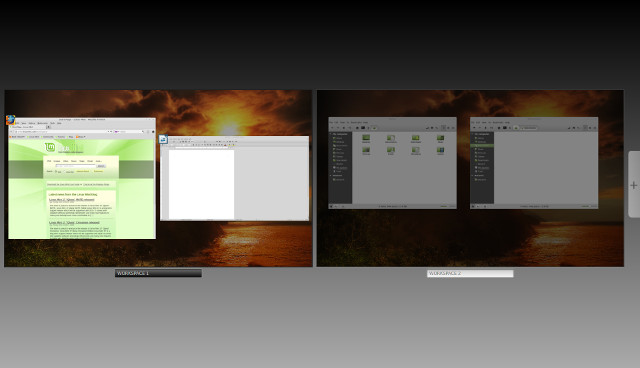The image size is (640, 368).
Task: Click the green home icon in the empty file manager
Action: [516, 128]
